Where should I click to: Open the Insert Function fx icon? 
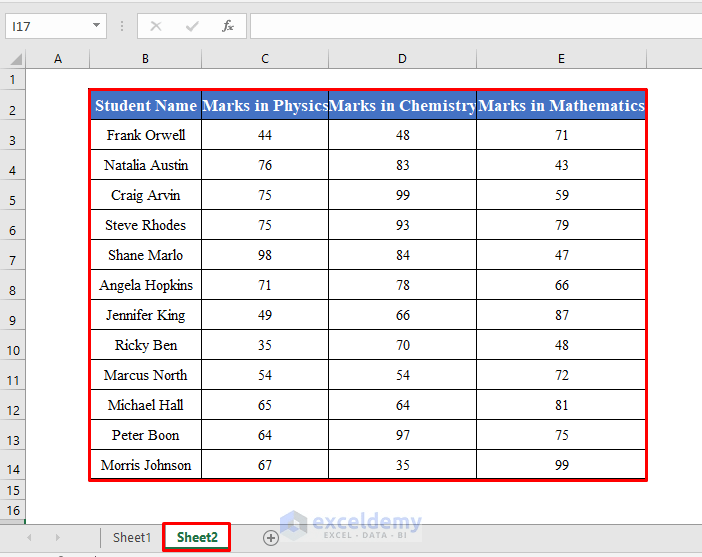point(228,26)
